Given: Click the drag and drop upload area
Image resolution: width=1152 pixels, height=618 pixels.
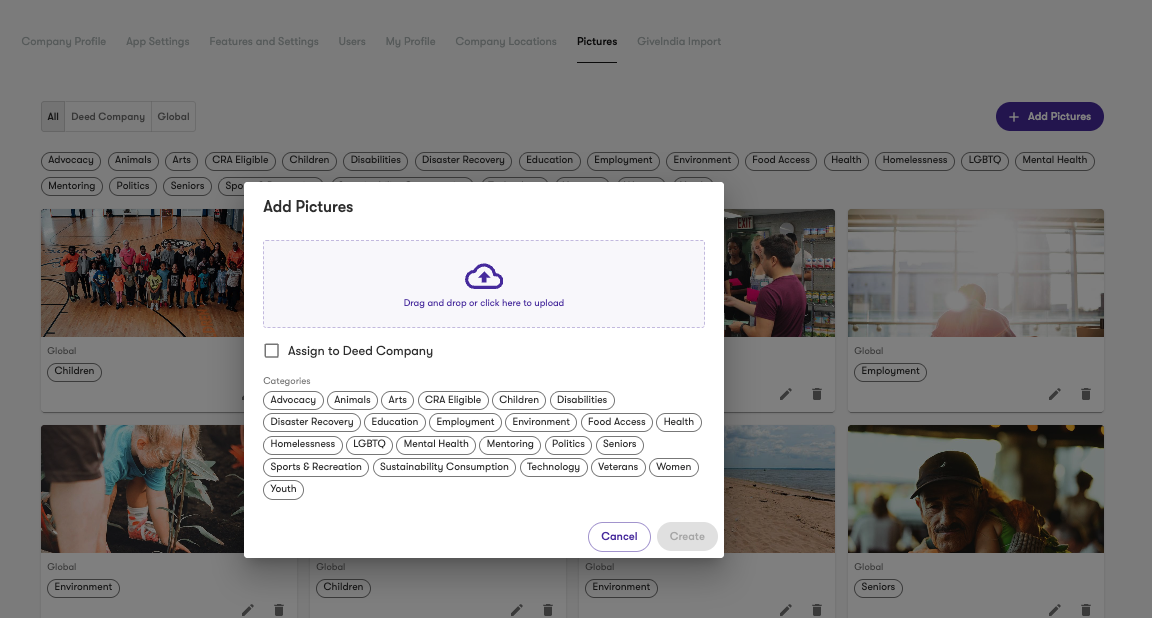Looking at the screenshot, I should coord(483,284).
